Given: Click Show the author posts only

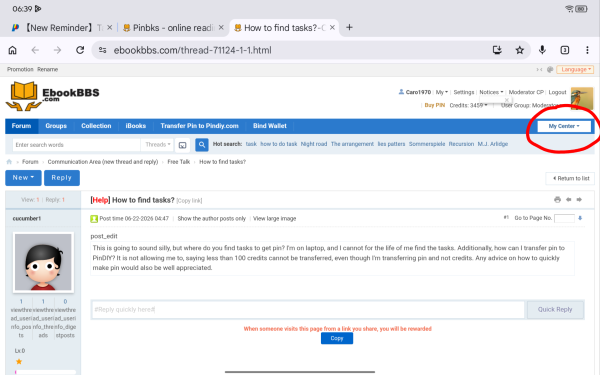Looking at the screenshot, I should coord(212,218).
